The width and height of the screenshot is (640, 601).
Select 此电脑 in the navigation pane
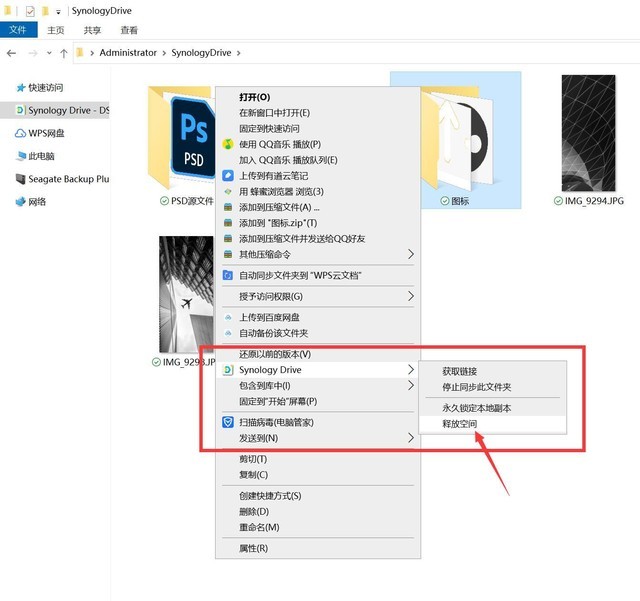click(x=41, y=156)
